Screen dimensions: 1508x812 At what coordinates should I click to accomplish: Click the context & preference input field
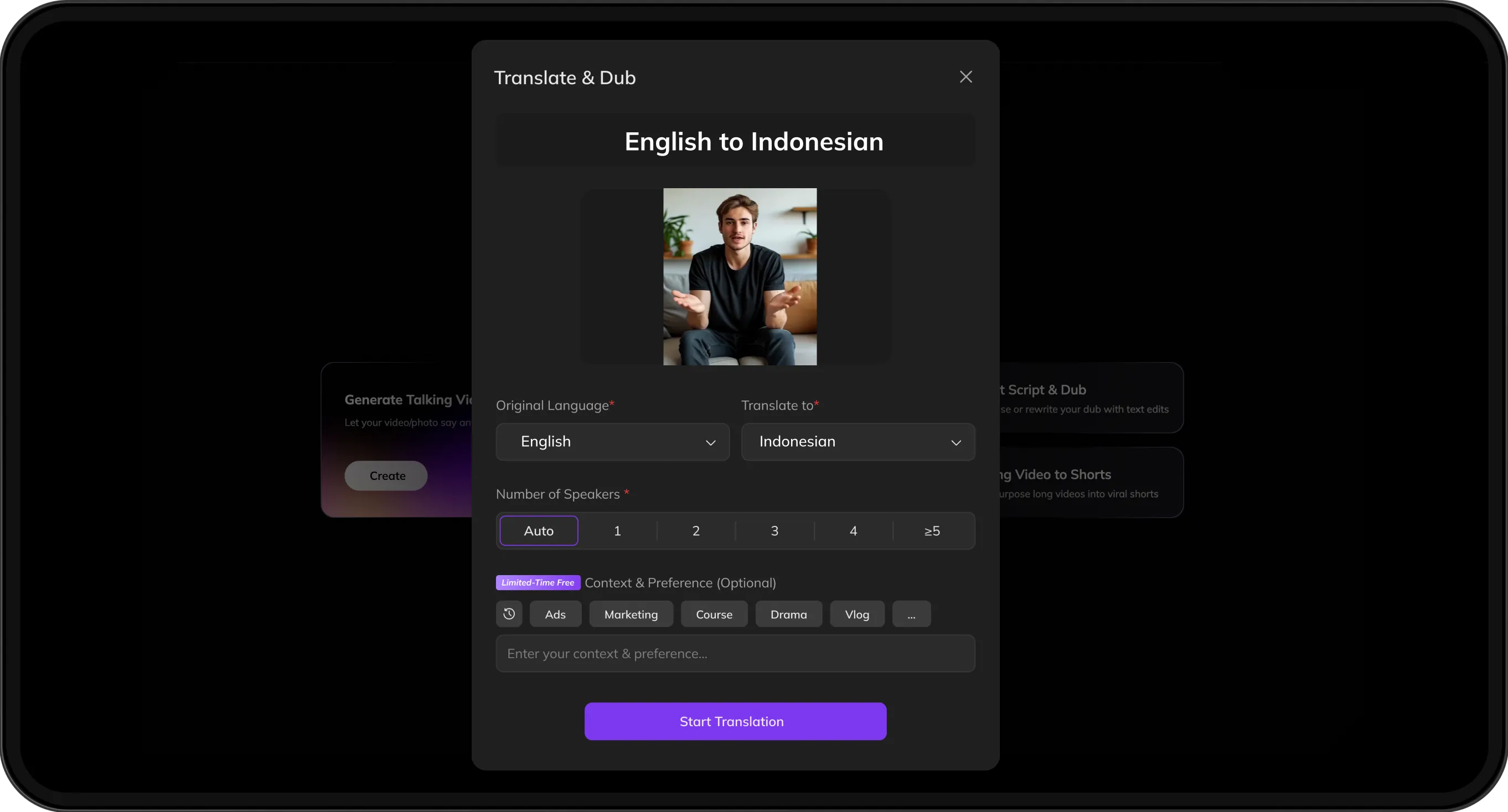735,653
